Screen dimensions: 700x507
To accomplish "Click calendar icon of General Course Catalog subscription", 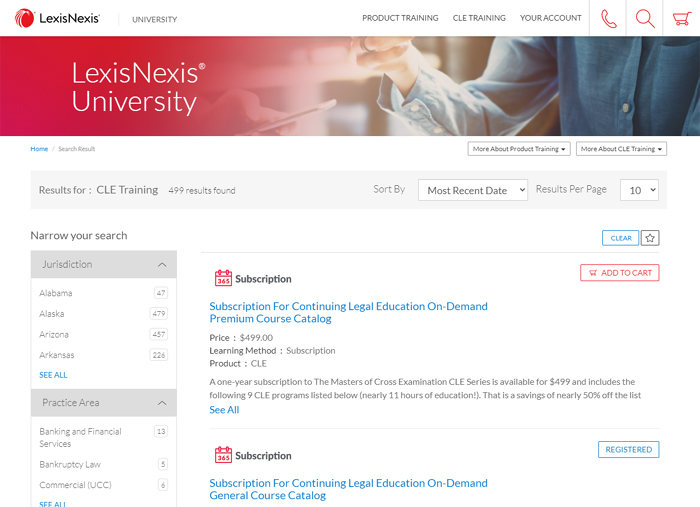I will [223, 454].
